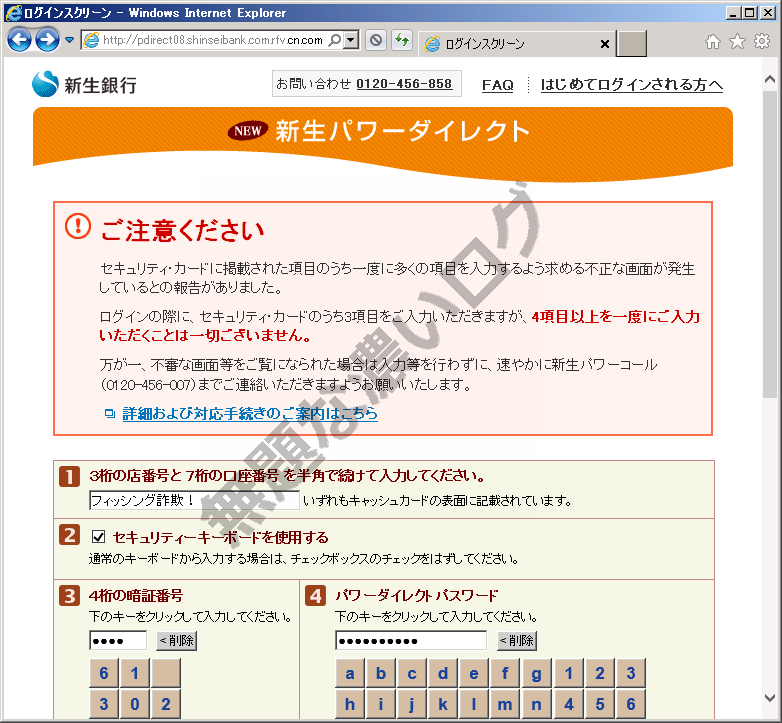The height and width of the screenshot is (723, 782).
Task: Click the phone number 0120-456-858
Action: coord(404,84)
